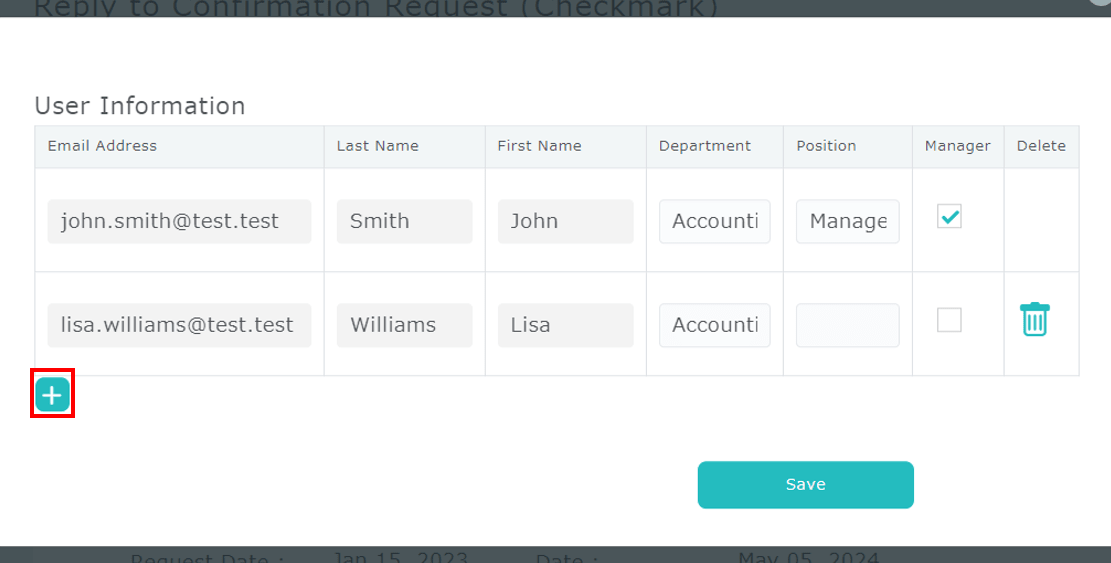The width and height of the screenshot is (1111, 563).
Task: Click the Manager column header
Action: click(x=957, y=146)
